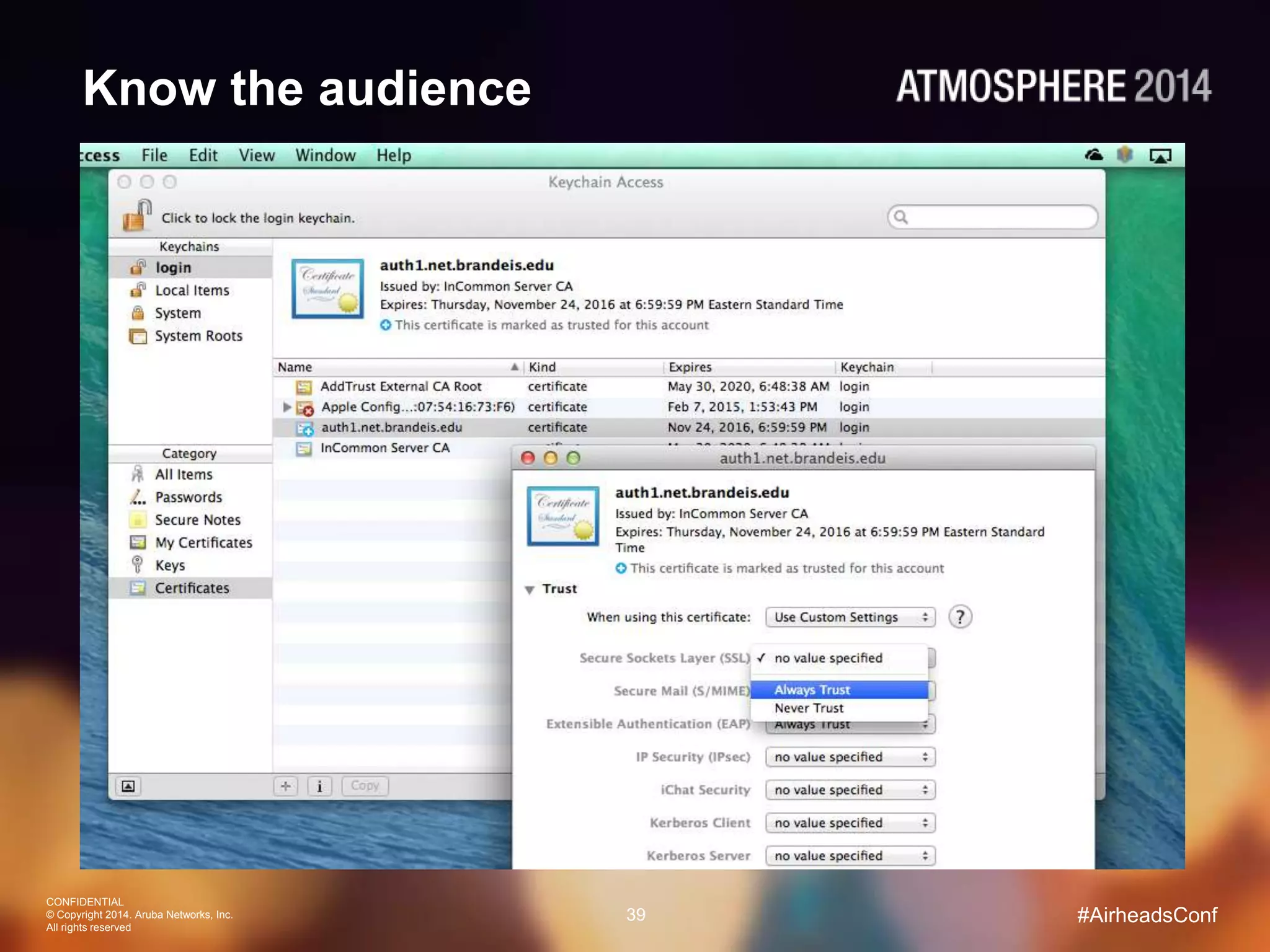Select the System Roots keychain
The height and width of the screenshot is (952, 1270).
[x=190, y=336]
